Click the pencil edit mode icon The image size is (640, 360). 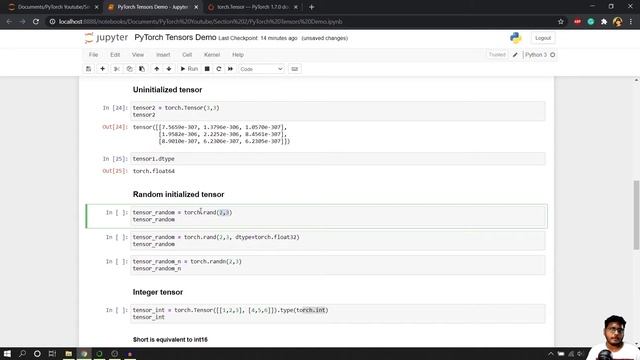click(515, 55)
